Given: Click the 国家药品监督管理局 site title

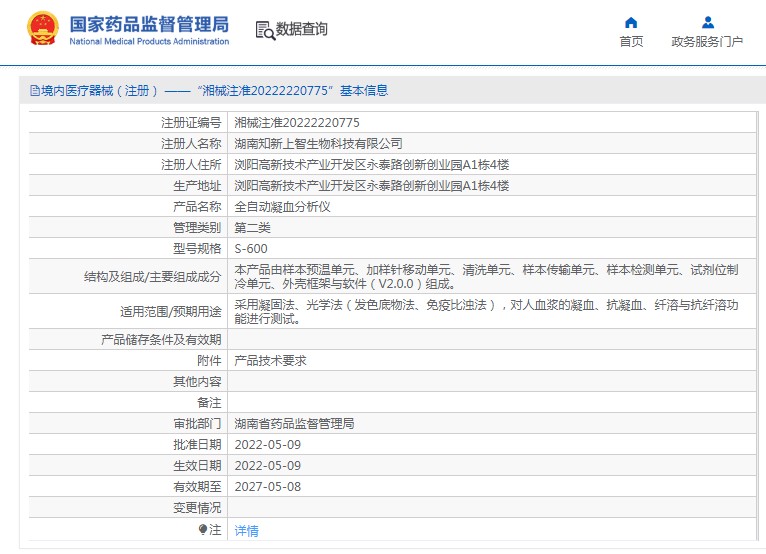Looking at the screenshot, I should tap(149, 23).
